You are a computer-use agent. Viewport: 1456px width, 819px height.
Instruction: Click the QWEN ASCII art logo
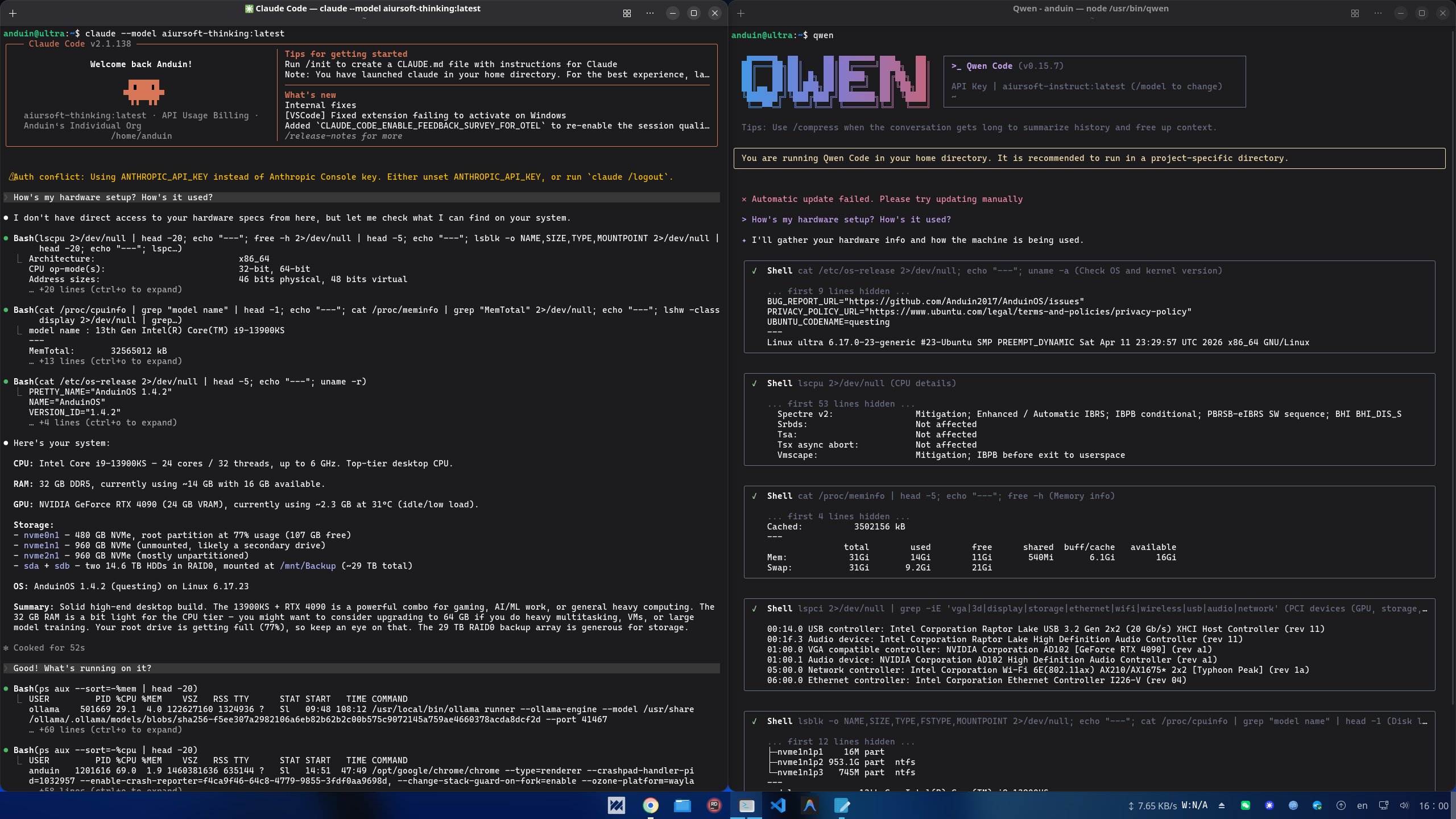click(835, 81)
